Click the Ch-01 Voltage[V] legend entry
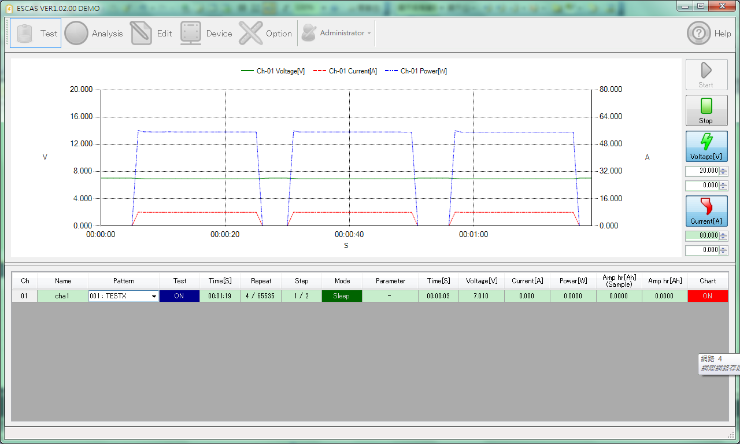This screenshot has height=444, width=740. [274, 71]
